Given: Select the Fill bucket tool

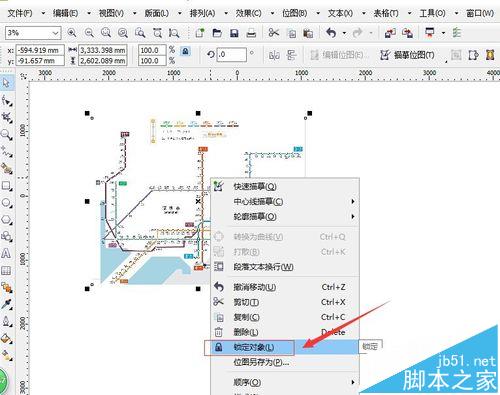Looking at the screenshot, I should tap(6, 339).
